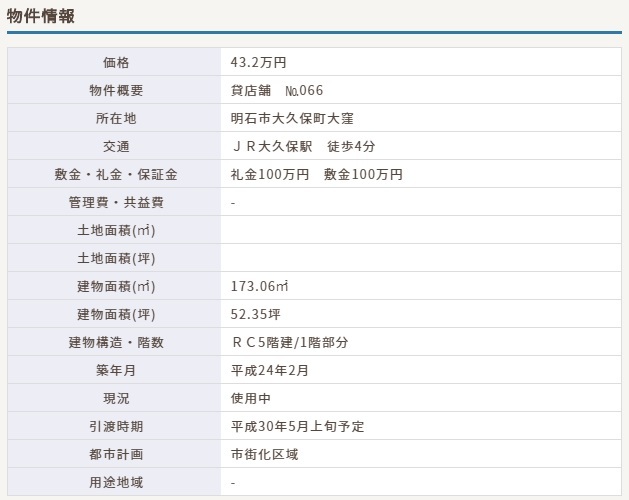Select the 交通 row label
Viewport: 629px width, 500px height.
[116, 147]
